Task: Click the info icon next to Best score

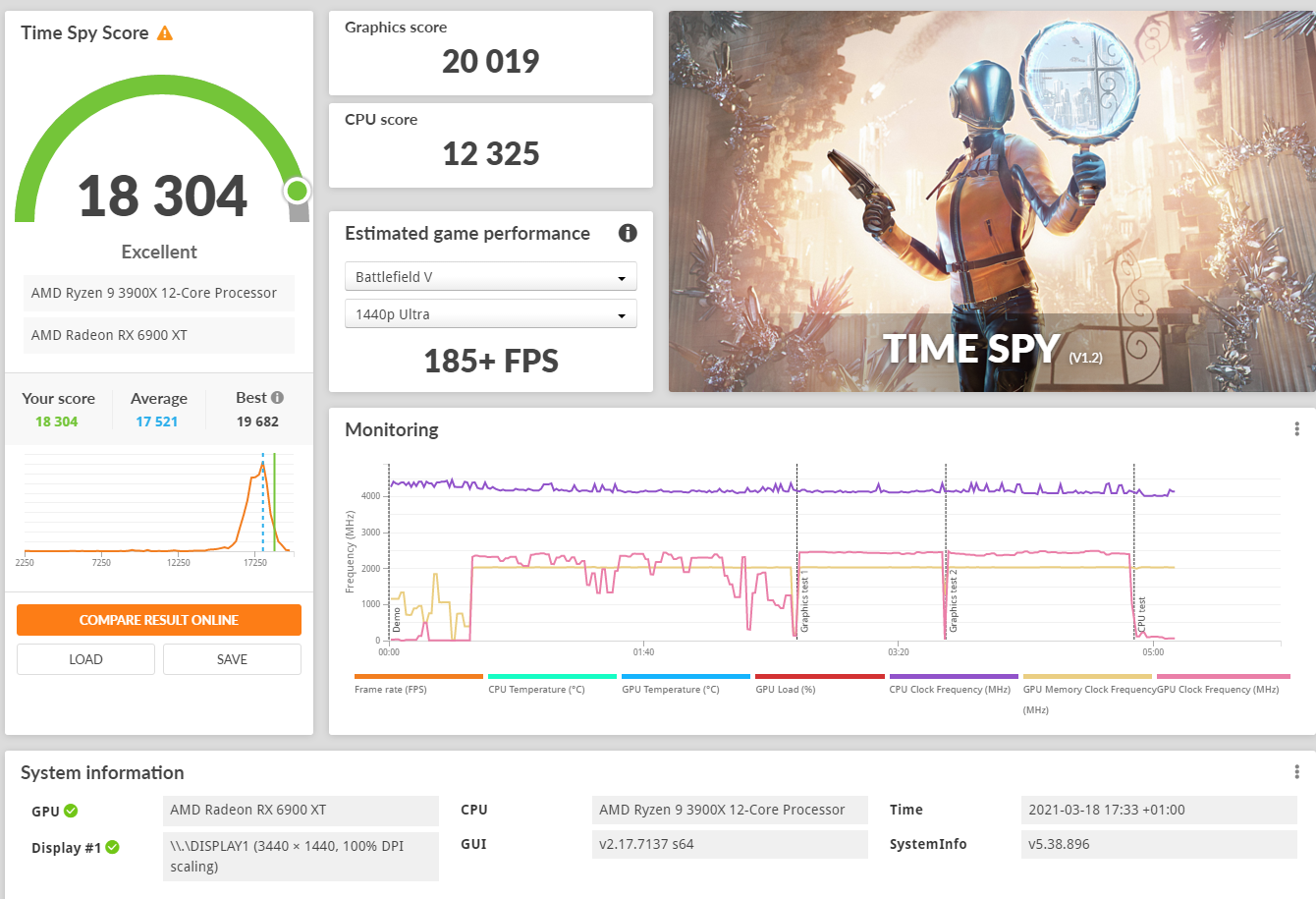Action: click(x=278, y=398)
